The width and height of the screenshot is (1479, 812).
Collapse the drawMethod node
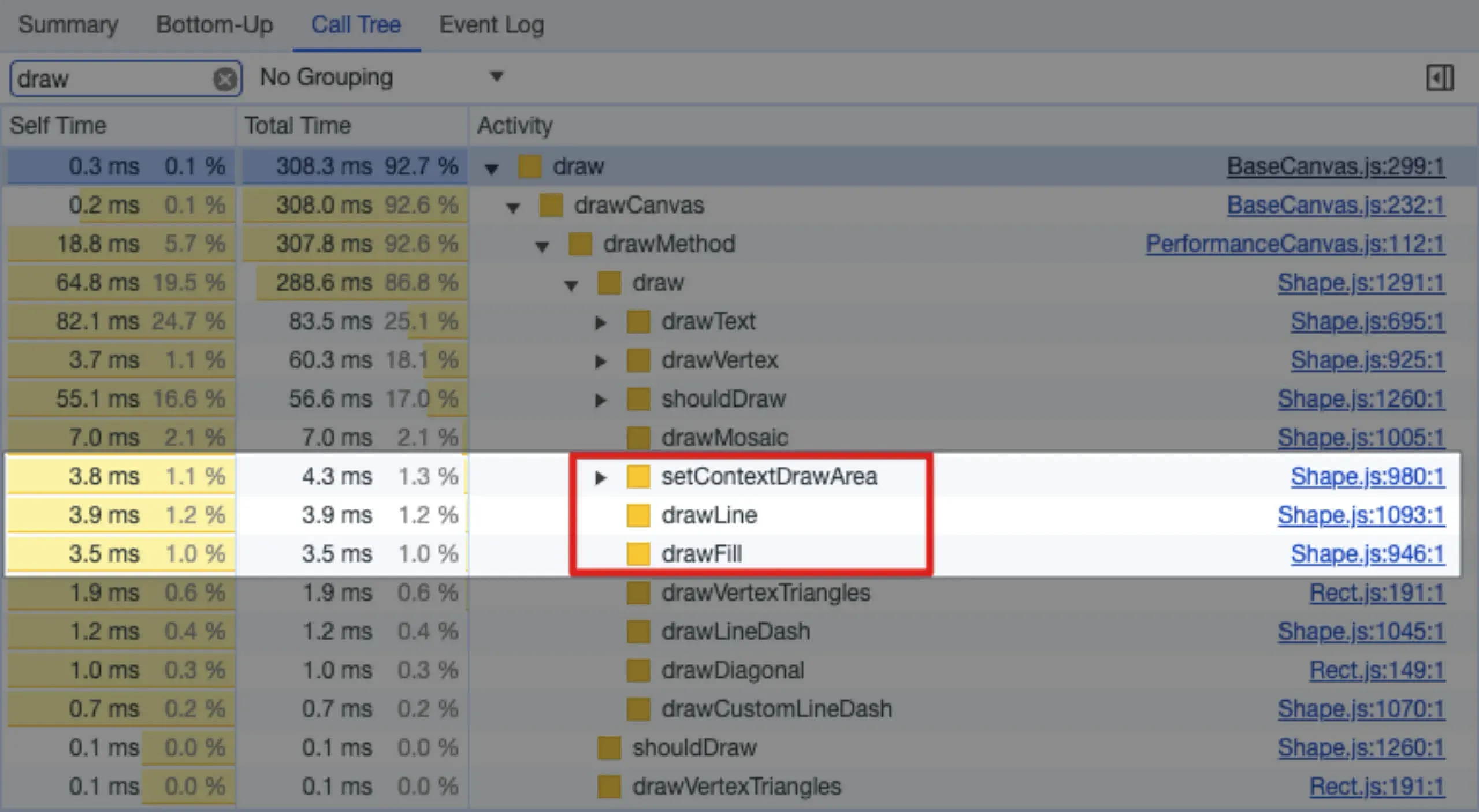coord(542,247)
